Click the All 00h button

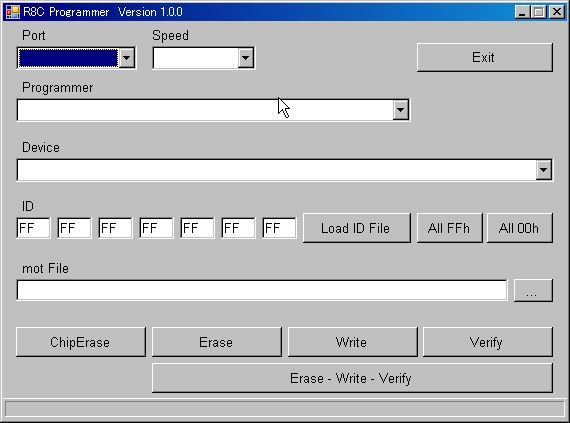tap(519, 228)
